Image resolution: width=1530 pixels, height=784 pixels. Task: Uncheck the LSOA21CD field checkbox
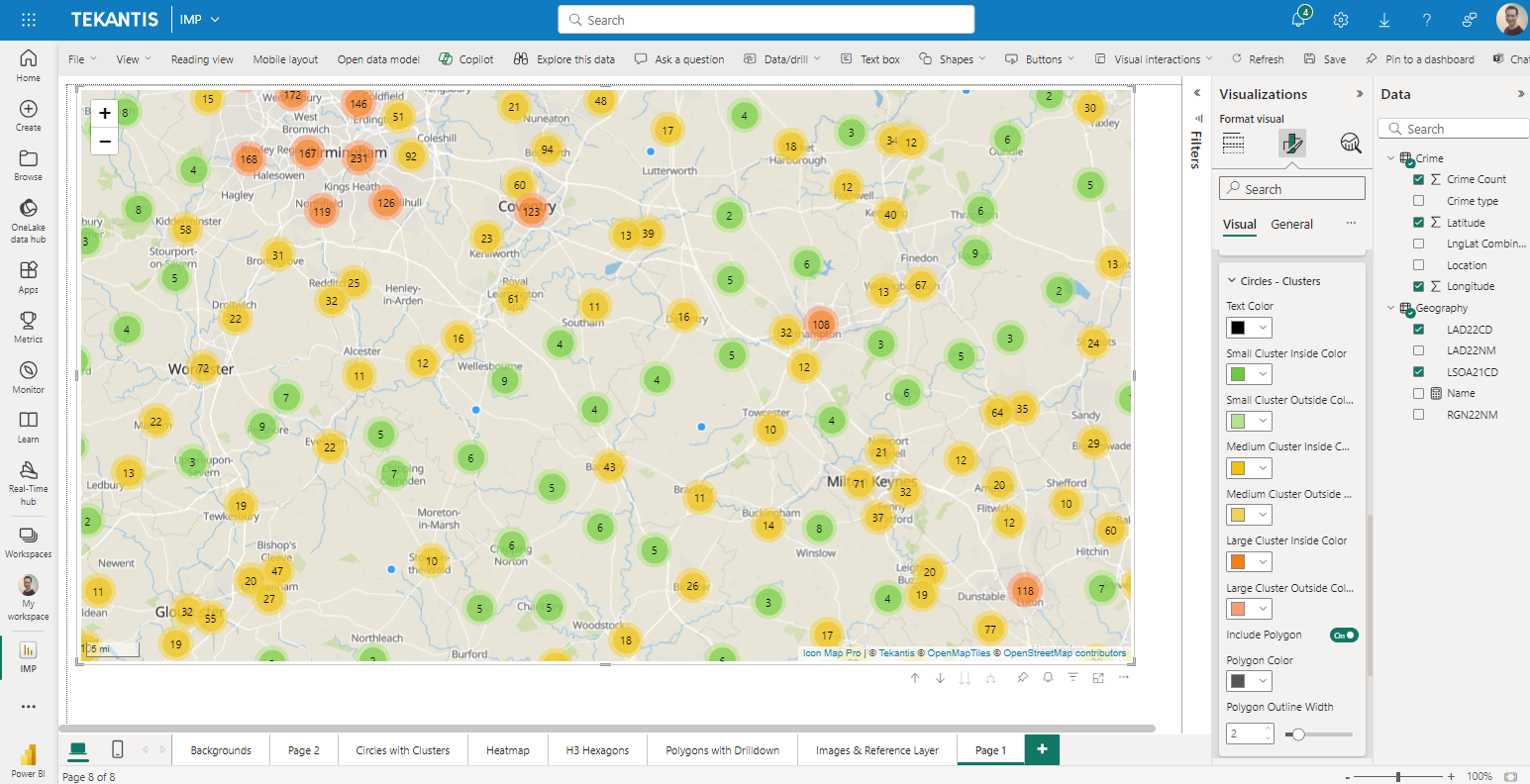click(x=1418, y=372)
